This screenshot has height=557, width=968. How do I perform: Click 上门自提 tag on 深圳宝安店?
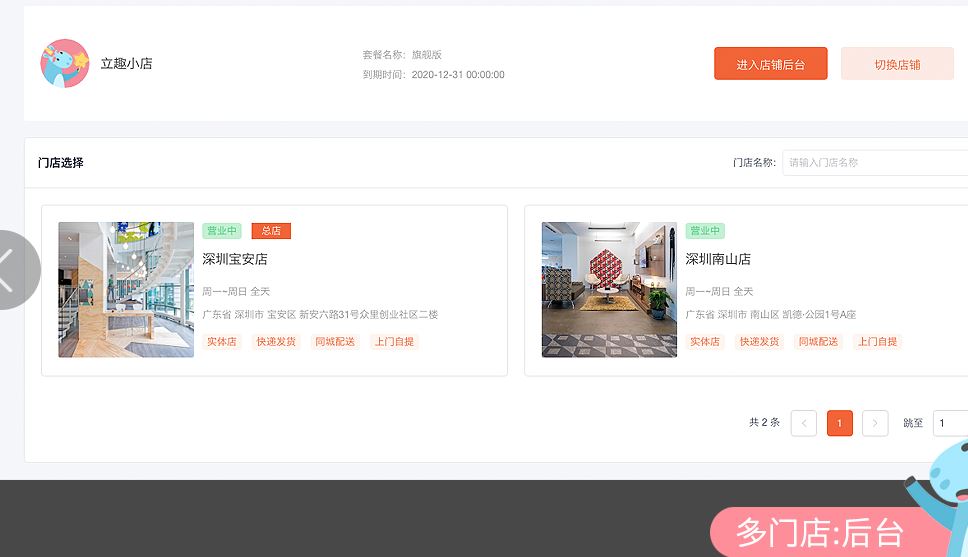[x=394, y=342]
